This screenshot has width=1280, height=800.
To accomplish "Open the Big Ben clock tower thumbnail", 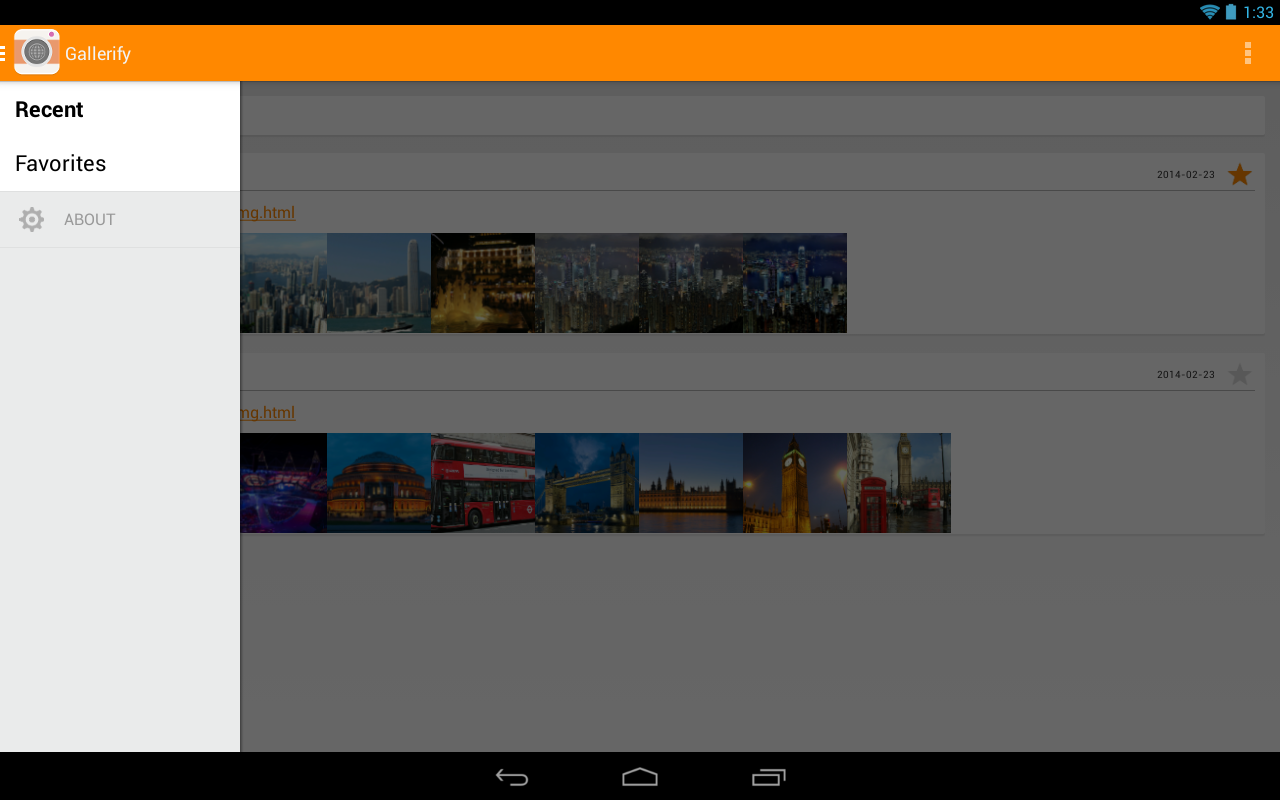I will (x=795, y=483).
